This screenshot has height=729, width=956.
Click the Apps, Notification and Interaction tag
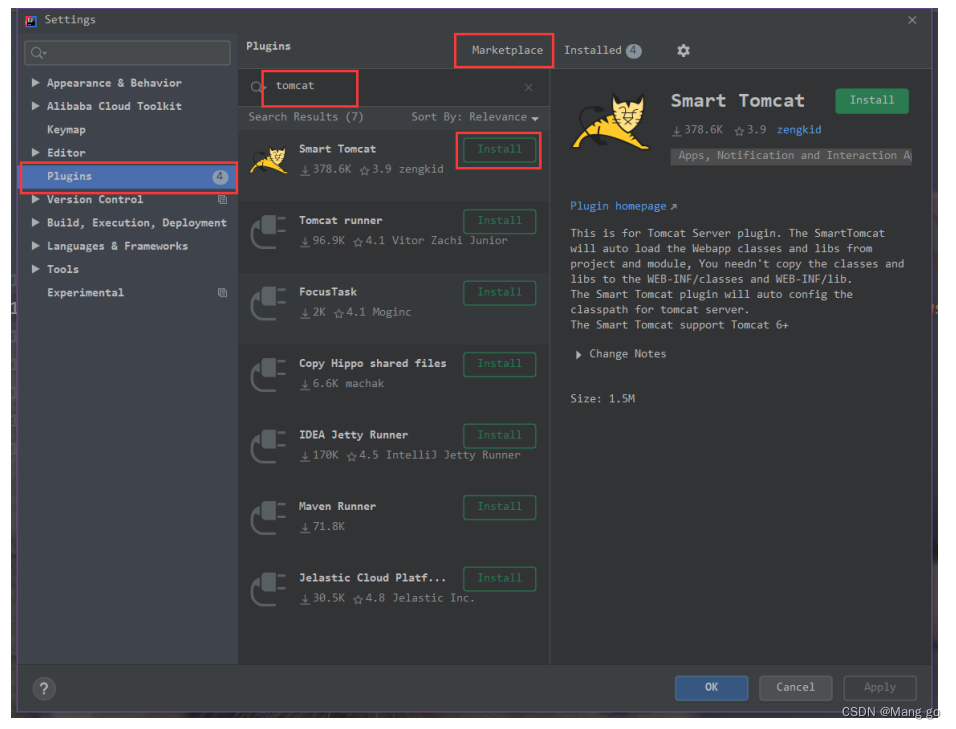click(x=791, y=156)
